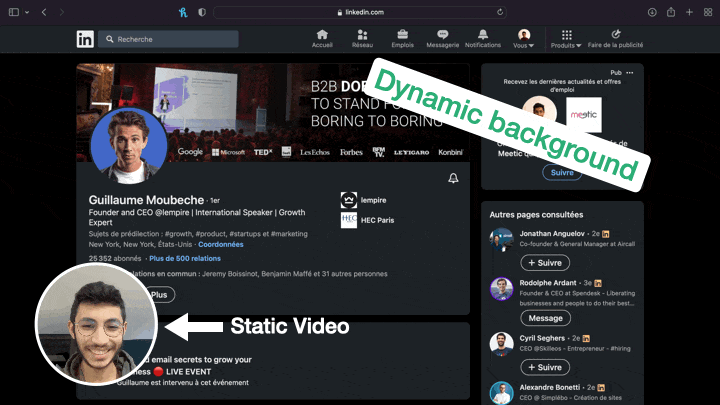Image resolution: width=720 pixels, height=405 pixels.
Task: Open the Réseau network tab
Action: tap(362, 39)
